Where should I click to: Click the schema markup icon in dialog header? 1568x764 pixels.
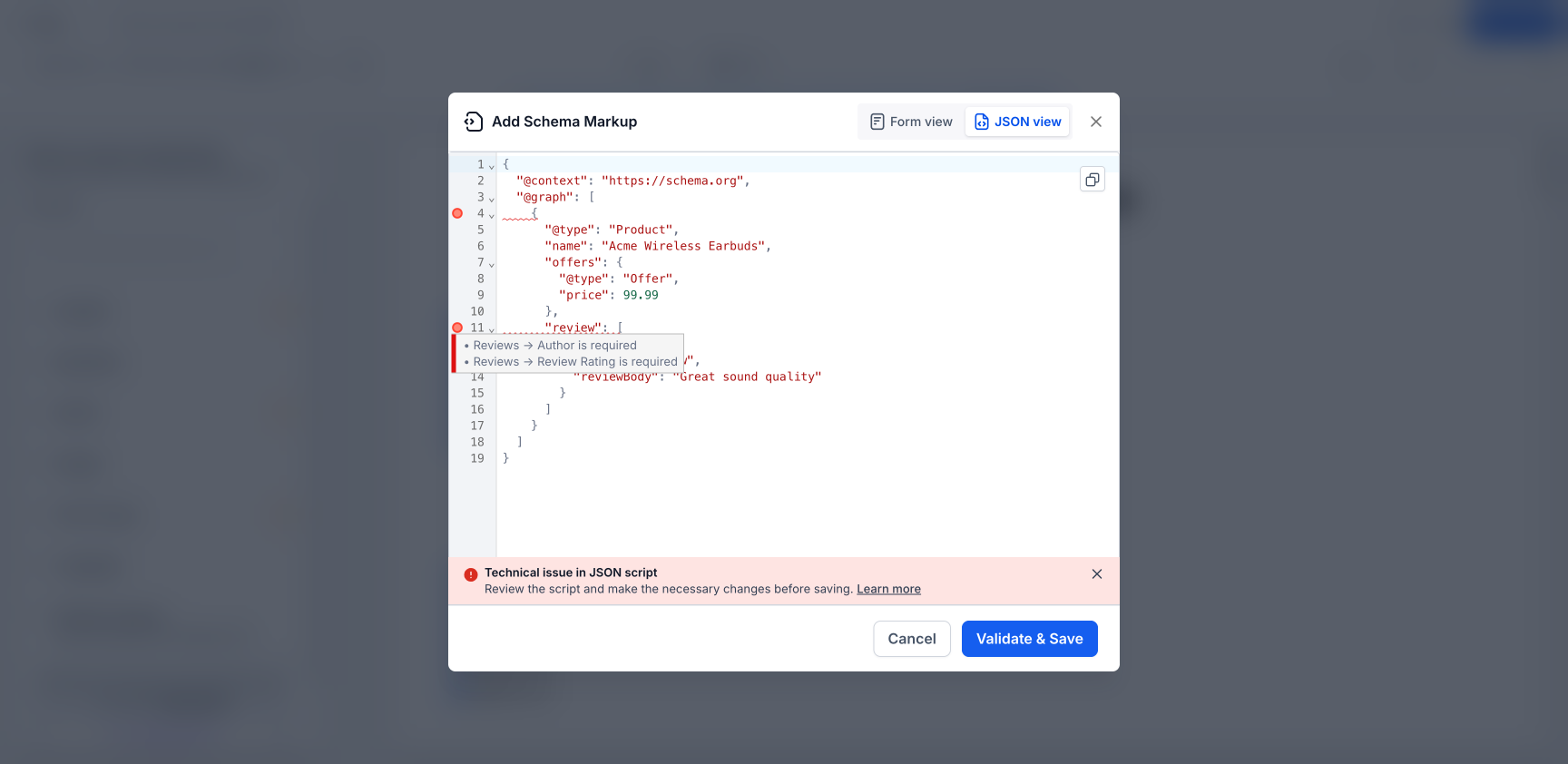pos(474,122)
